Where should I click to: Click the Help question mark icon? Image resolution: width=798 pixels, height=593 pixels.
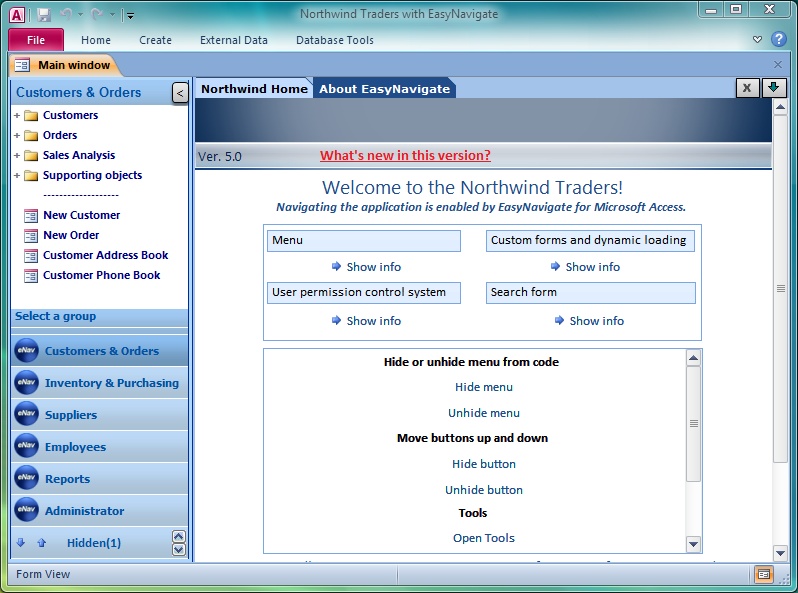click(x=779, y=39)
